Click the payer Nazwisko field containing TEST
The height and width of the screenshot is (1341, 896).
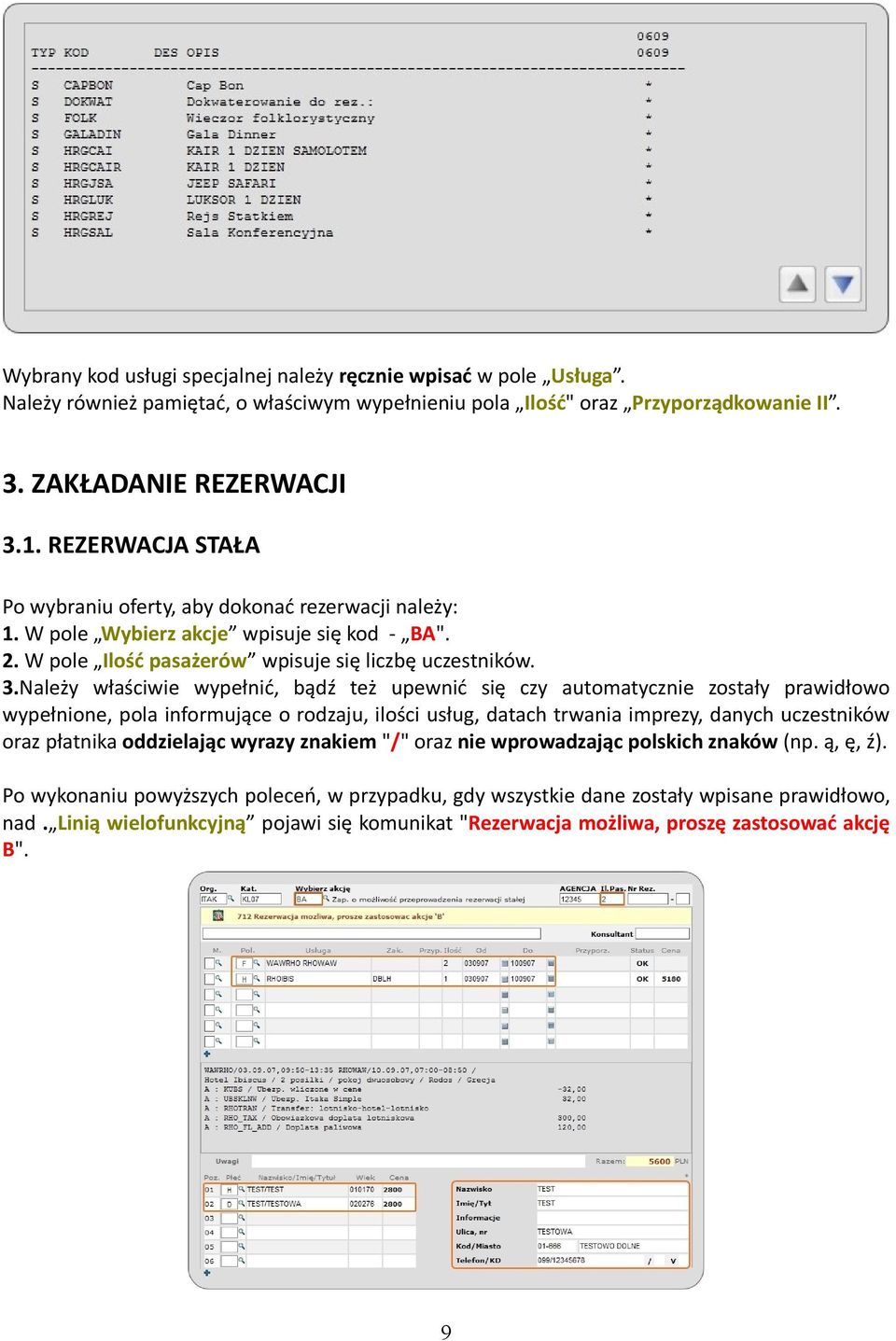[x=610, y=1189]
